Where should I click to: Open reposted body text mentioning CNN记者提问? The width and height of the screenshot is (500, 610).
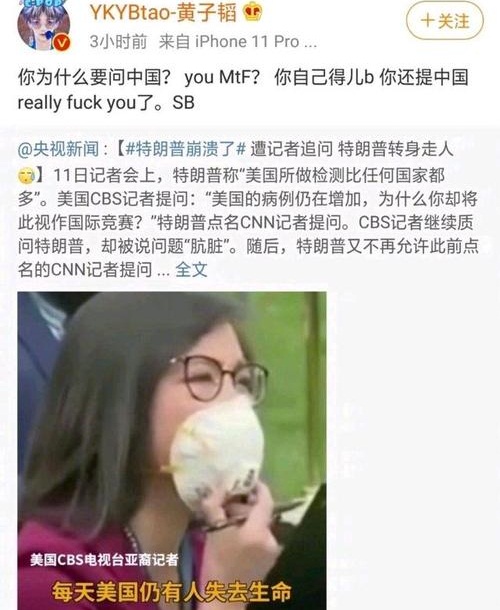(x=248, y=223)
